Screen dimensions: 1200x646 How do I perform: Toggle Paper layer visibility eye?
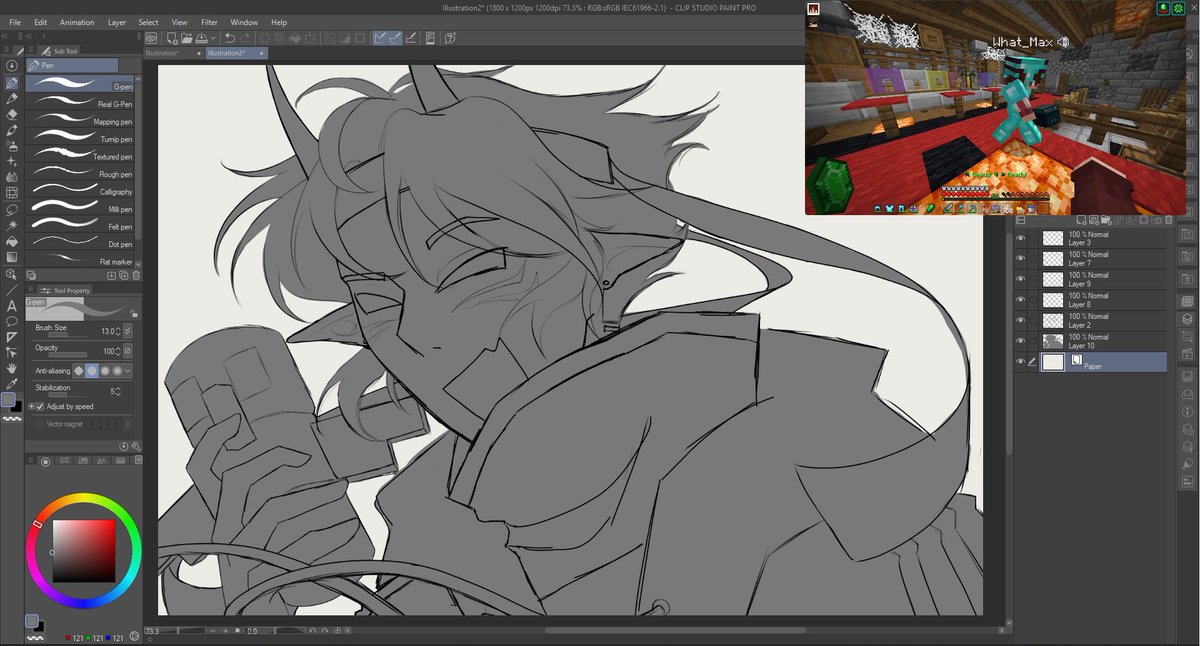click(x=1021, y=361)
